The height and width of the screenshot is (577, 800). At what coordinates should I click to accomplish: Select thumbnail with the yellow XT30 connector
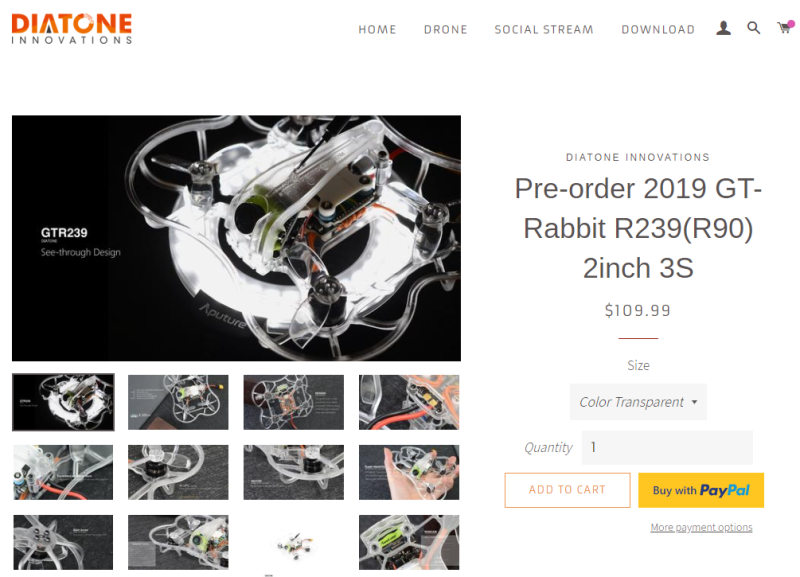178,402
